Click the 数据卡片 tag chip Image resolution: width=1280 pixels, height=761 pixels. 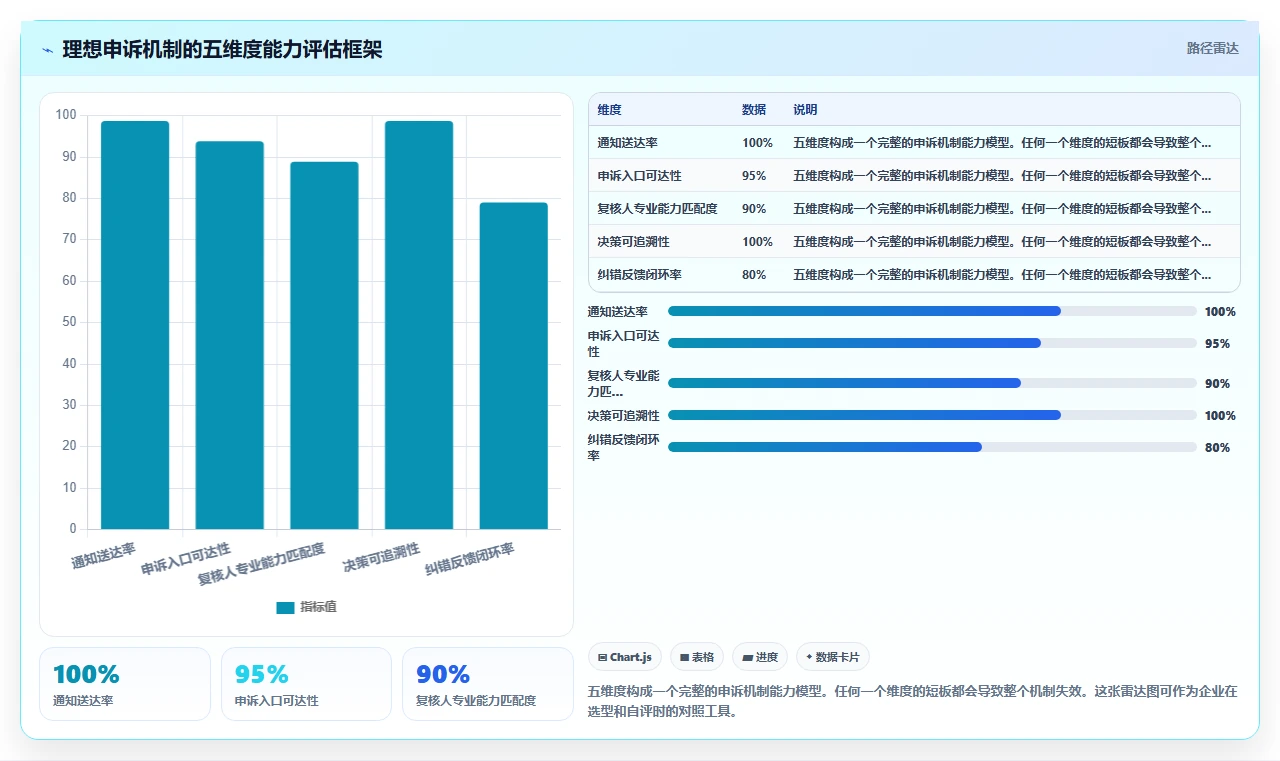coord(833,657)
